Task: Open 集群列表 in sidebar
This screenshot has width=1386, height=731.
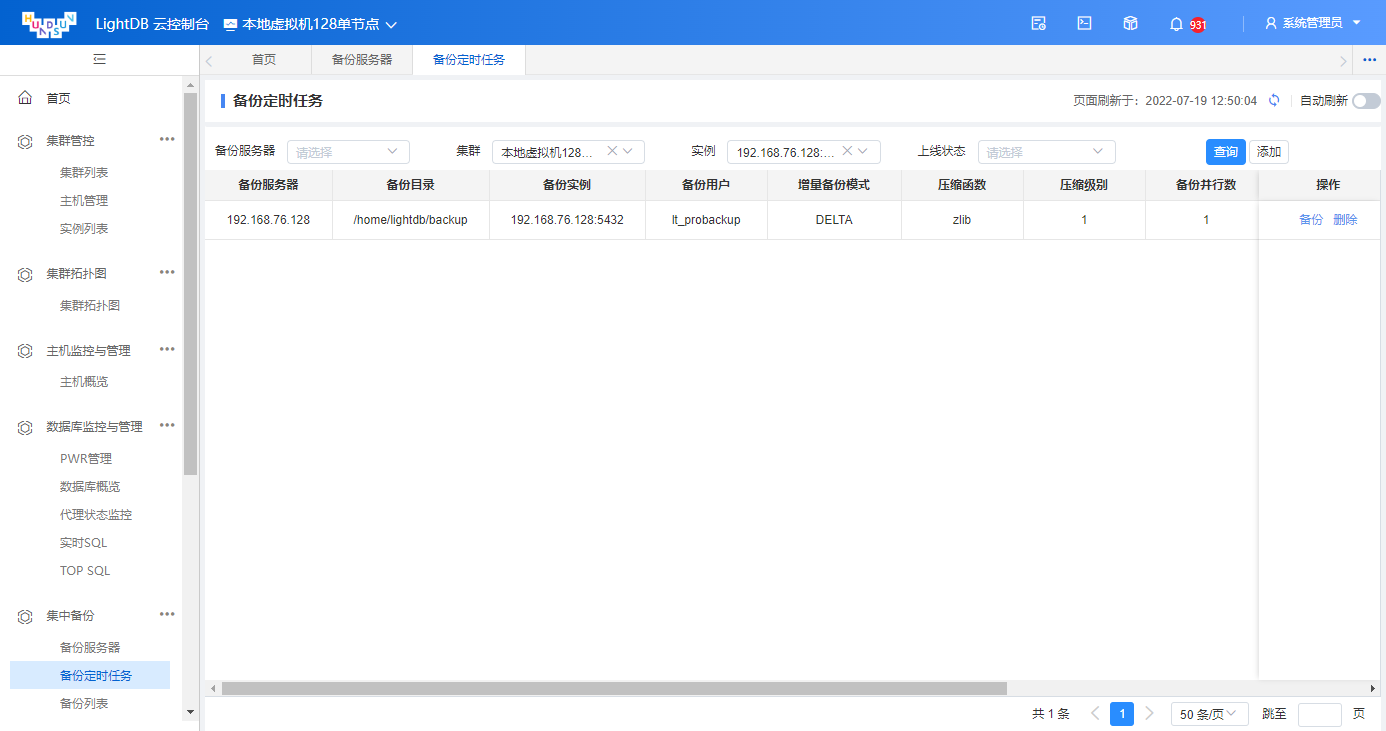Action: tap(84, 173)
